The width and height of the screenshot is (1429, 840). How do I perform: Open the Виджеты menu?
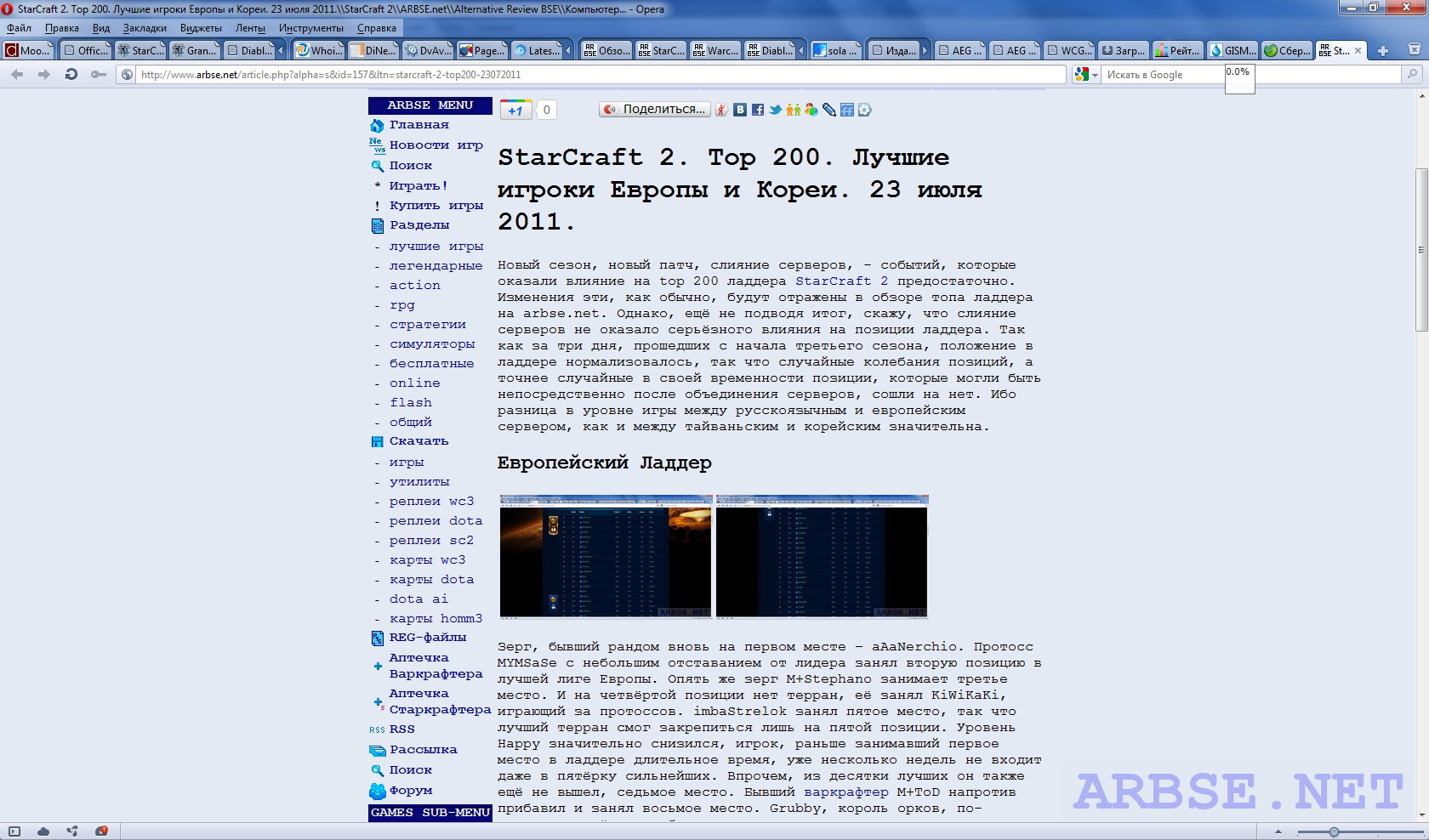201,28
